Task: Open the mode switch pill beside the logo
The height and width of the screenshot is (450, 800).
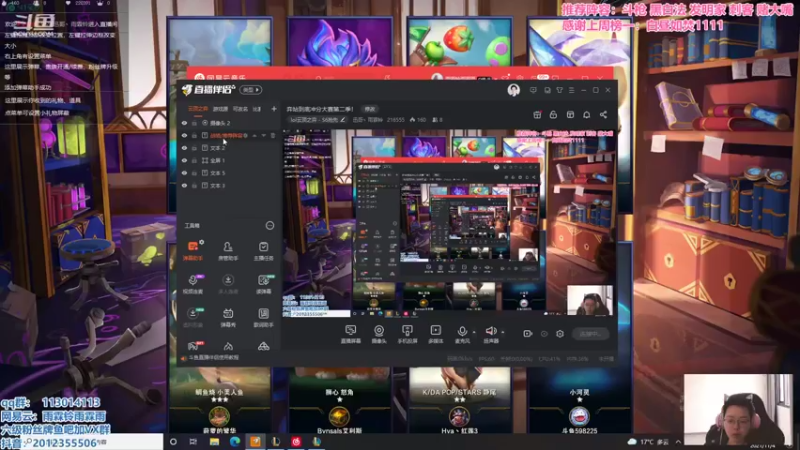Action: 251,90
